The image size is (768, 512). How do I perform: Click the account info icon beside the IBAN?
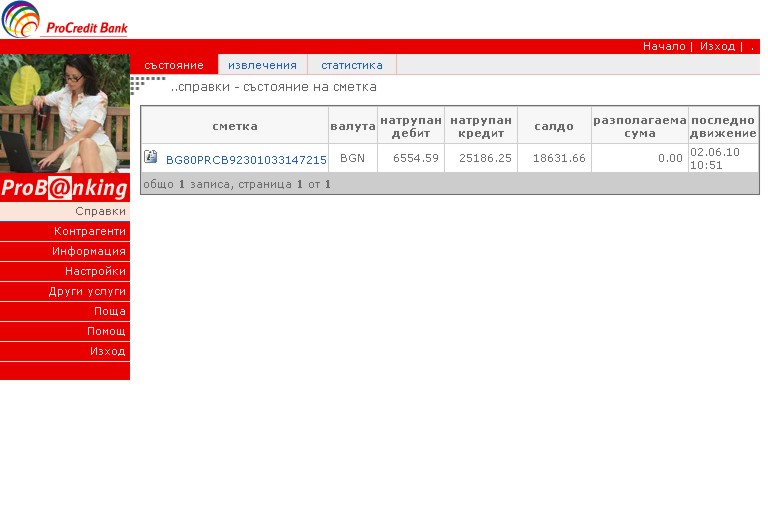[150, 157]
